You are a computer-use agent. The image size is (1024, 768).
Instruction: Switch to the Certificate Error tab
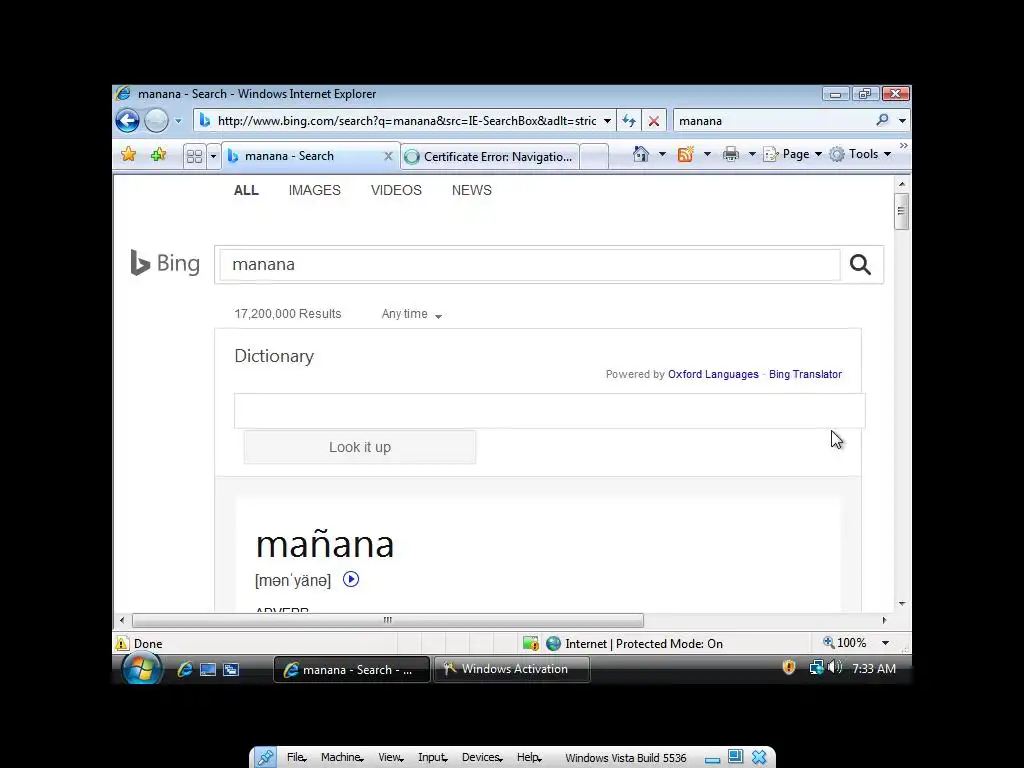pyautogui.click(x=490, y=157)
